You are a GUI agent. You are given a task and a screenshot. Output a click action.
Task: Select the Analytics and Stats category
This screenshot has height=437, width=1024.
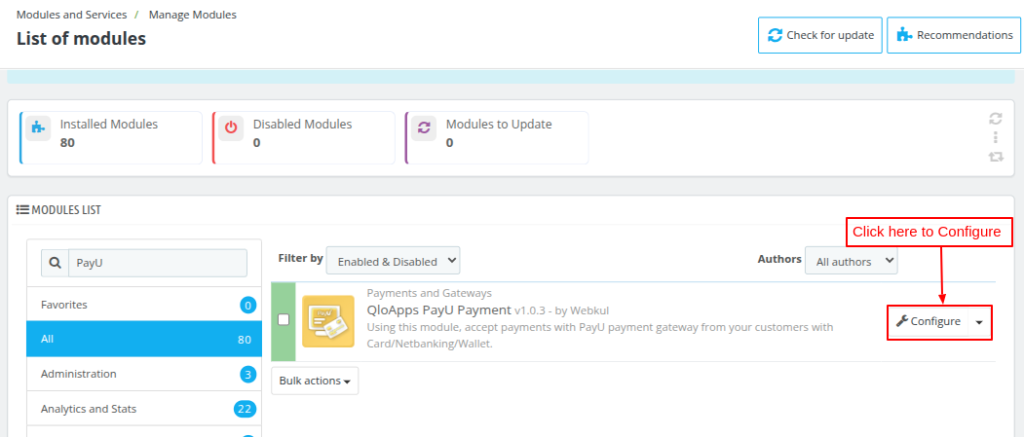point(144,409)
